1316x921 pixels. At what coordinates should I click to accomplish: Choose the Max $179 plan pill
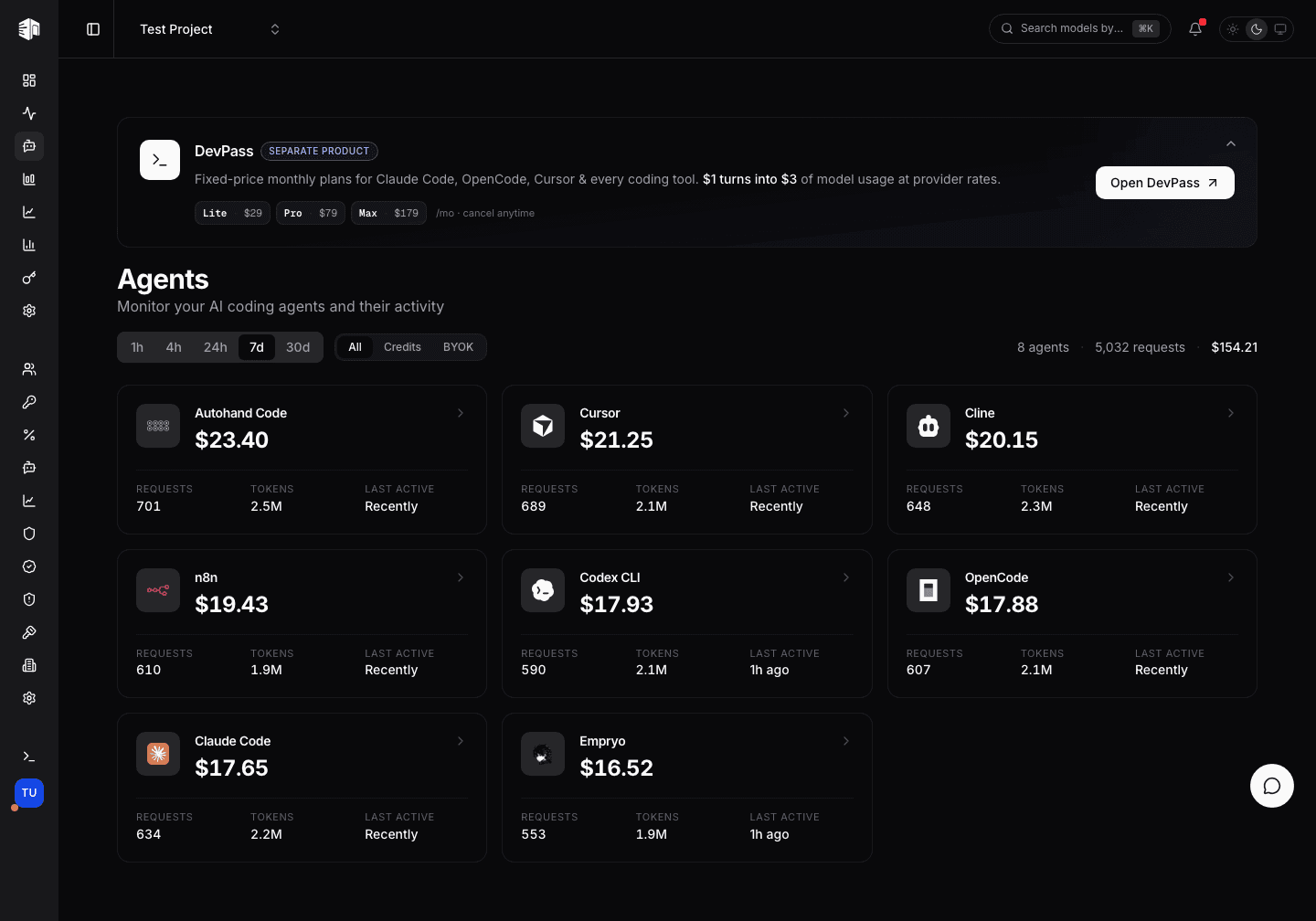[388, 213]
